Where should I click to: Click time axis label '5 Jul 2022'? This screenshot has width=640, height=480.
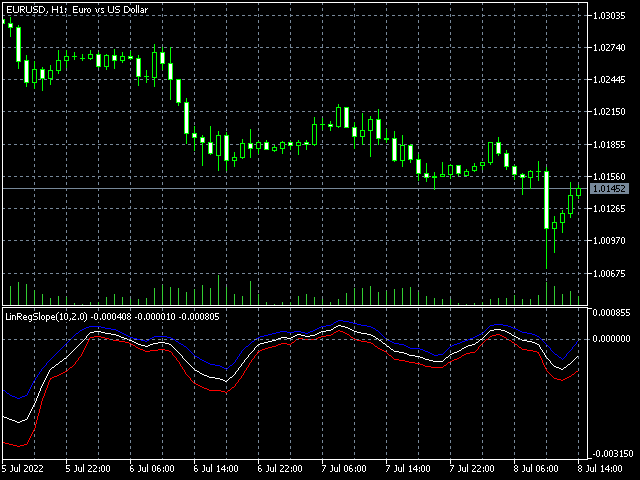tap(23, 469)
